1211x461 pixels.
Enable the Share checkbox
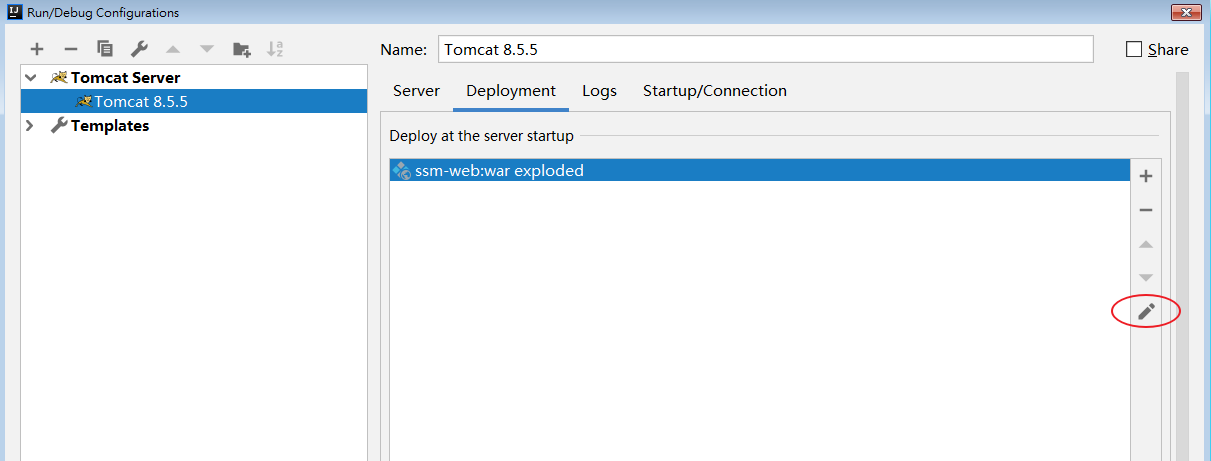[1134, 49]
